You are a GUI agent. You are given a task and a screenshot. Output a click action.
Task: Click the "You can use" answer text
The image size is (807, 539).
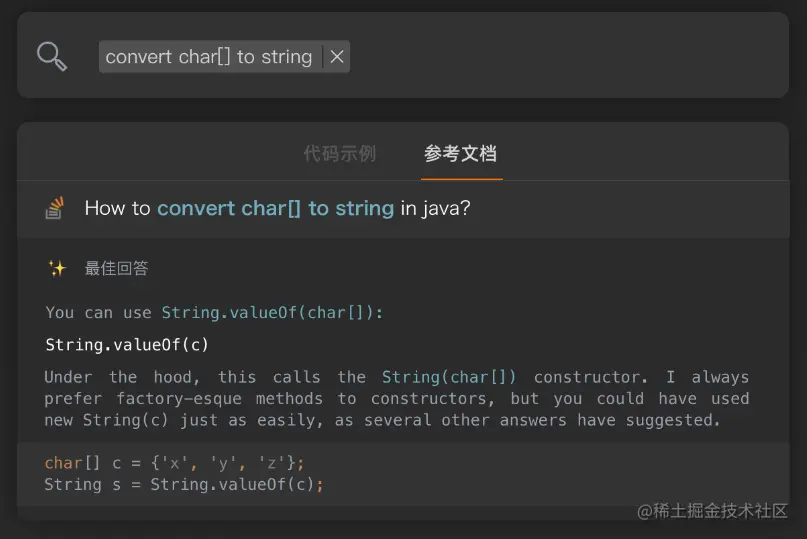[x=98, y=312]
